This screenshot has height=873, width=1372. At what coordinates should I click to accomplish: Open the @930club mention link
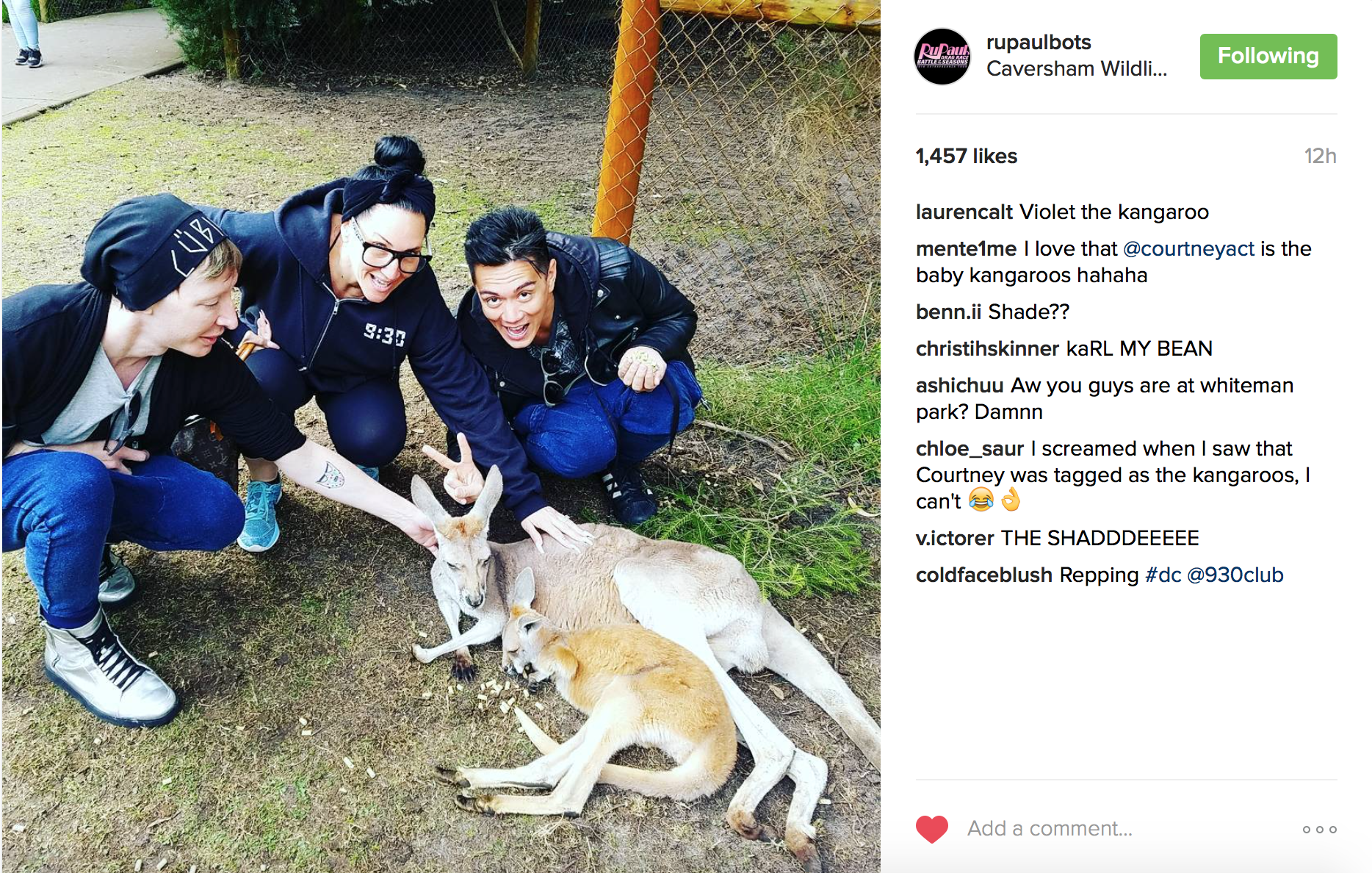1235,575
